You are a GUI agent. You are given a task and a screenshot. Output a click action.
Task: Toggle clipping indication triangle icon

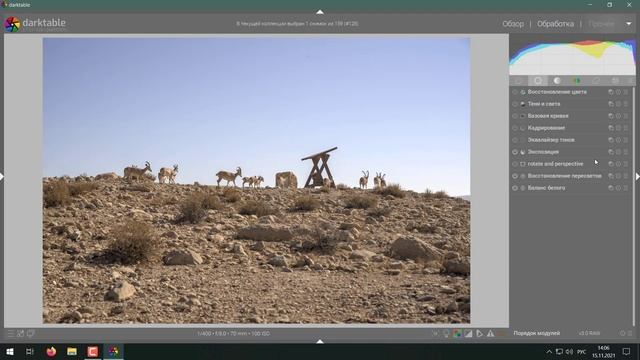(468, 333)
